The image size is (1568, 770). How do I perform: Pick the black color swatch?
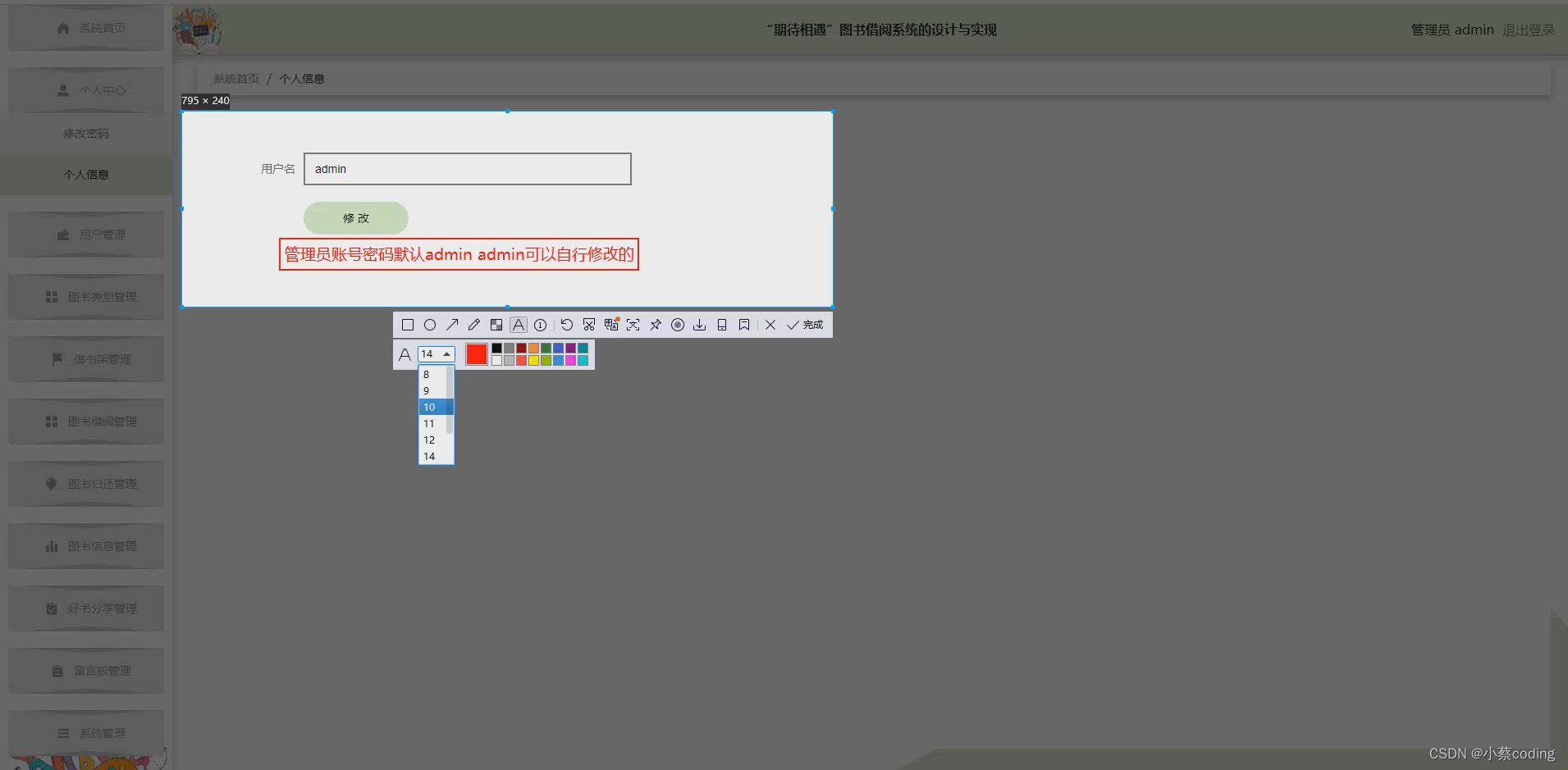496,348
